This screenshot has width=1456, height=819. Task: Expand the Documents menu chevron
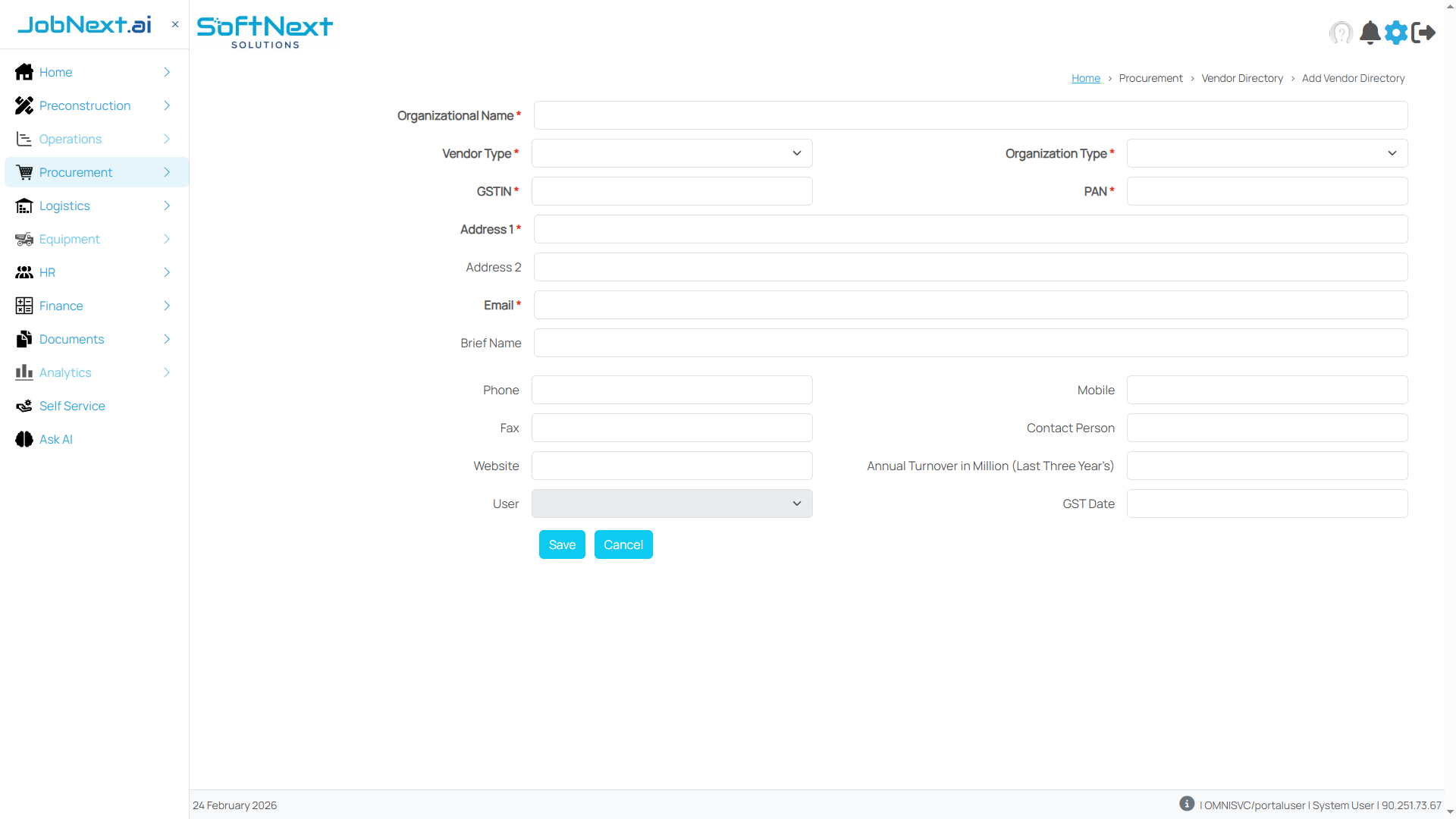coord(166,339)
